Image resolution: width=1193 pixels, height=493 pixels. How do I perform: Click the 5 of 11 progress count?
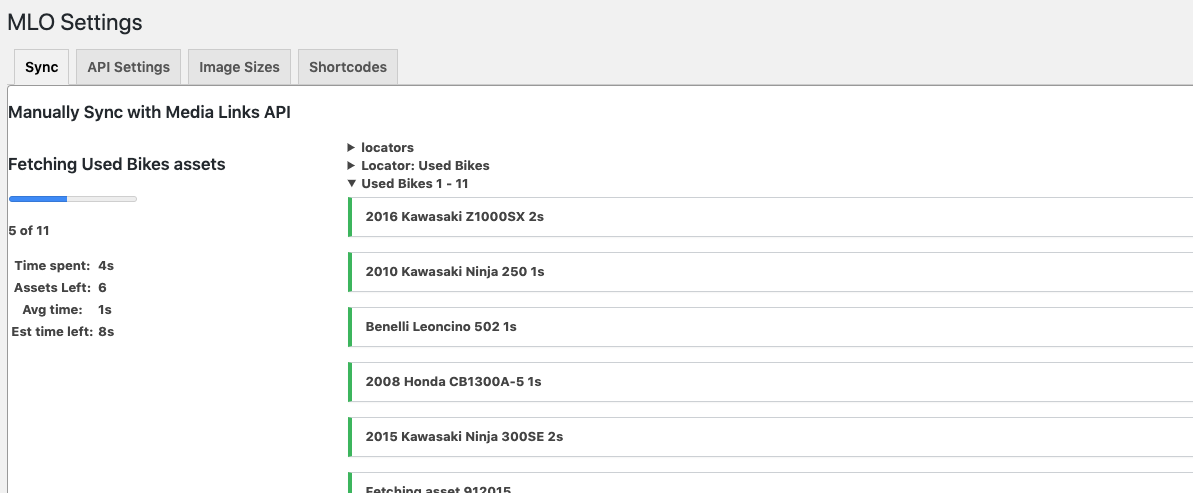(29, 231)
